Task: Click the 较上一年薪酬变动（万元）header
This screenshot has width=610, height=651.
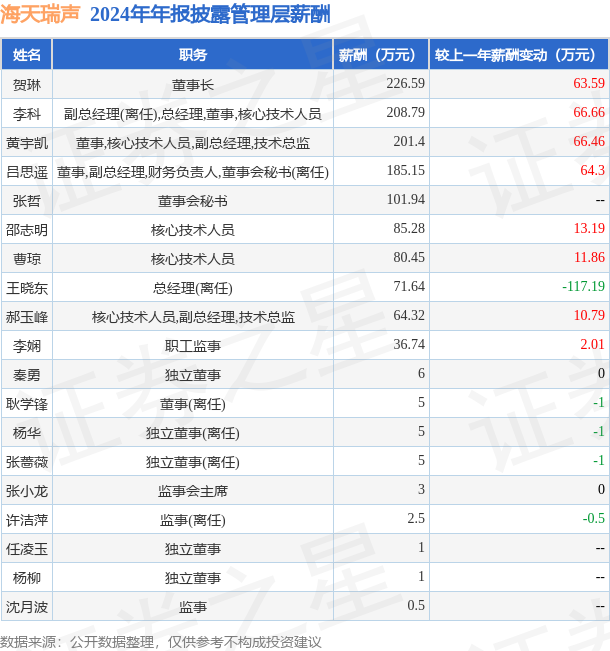Action: point(519,54)
